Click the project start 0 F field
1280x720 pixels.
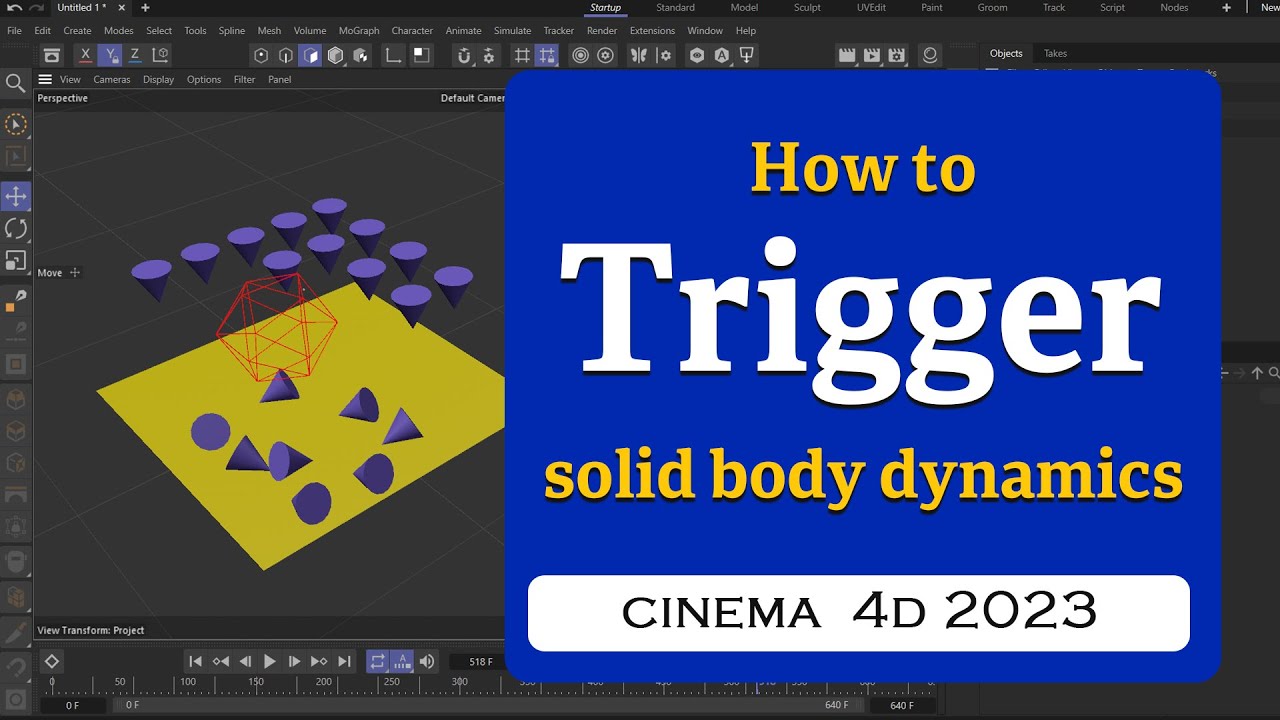[72, 705]
